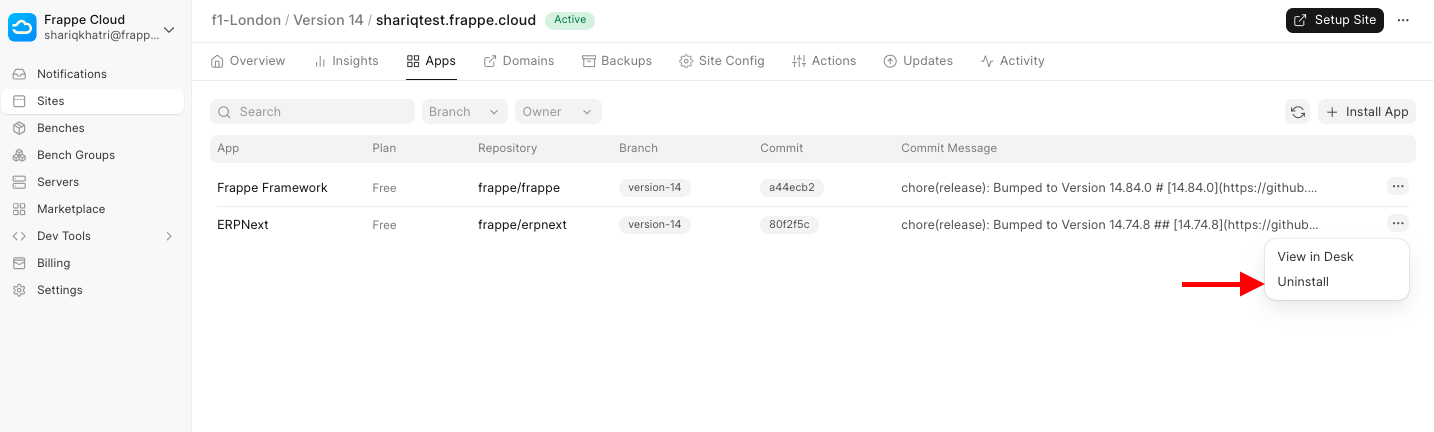
Task: Open Settings in the sidebar
Action: (x=59, y=290)
